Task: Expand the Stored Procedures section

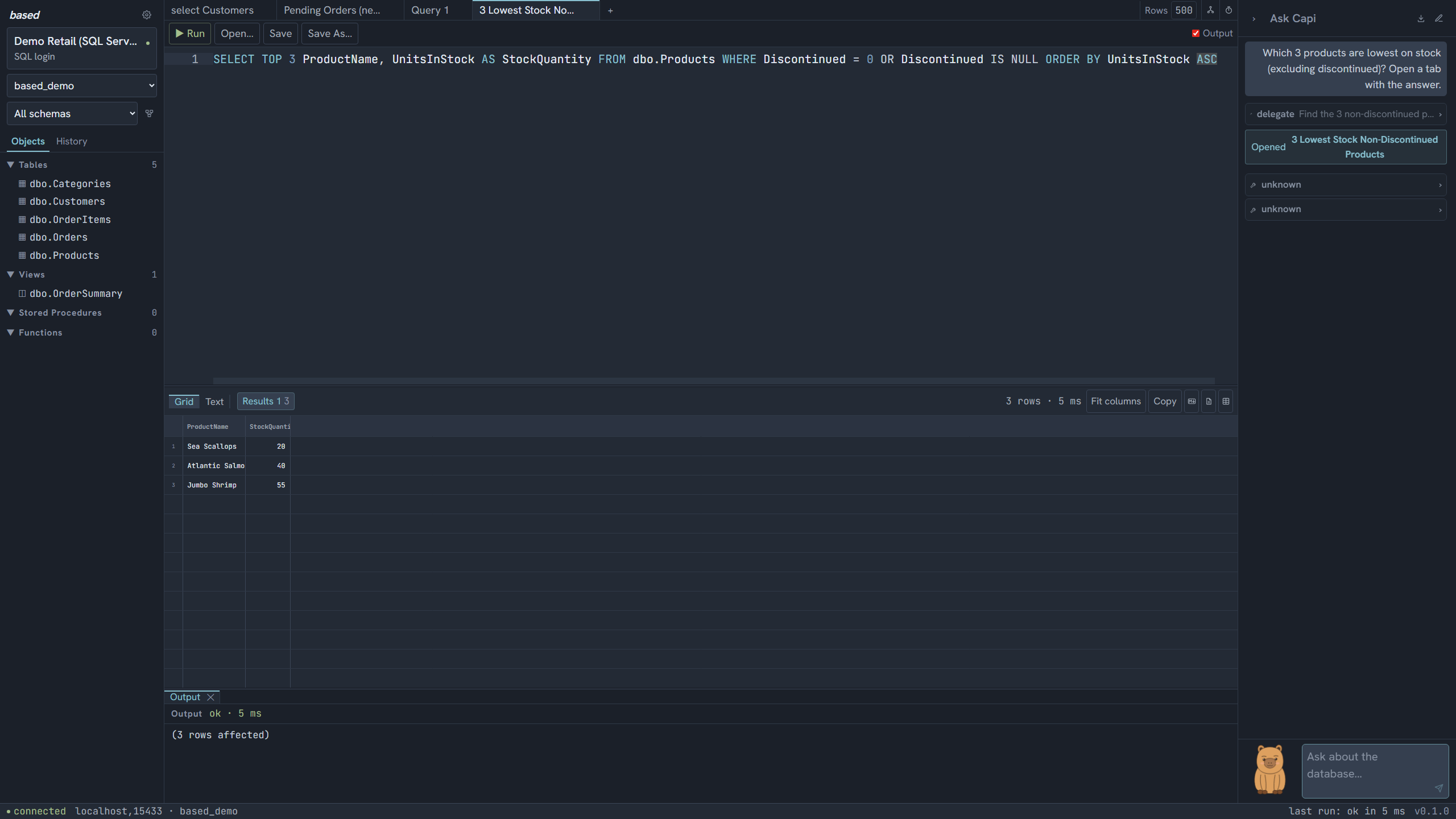Action: click(x=10, y=312)
